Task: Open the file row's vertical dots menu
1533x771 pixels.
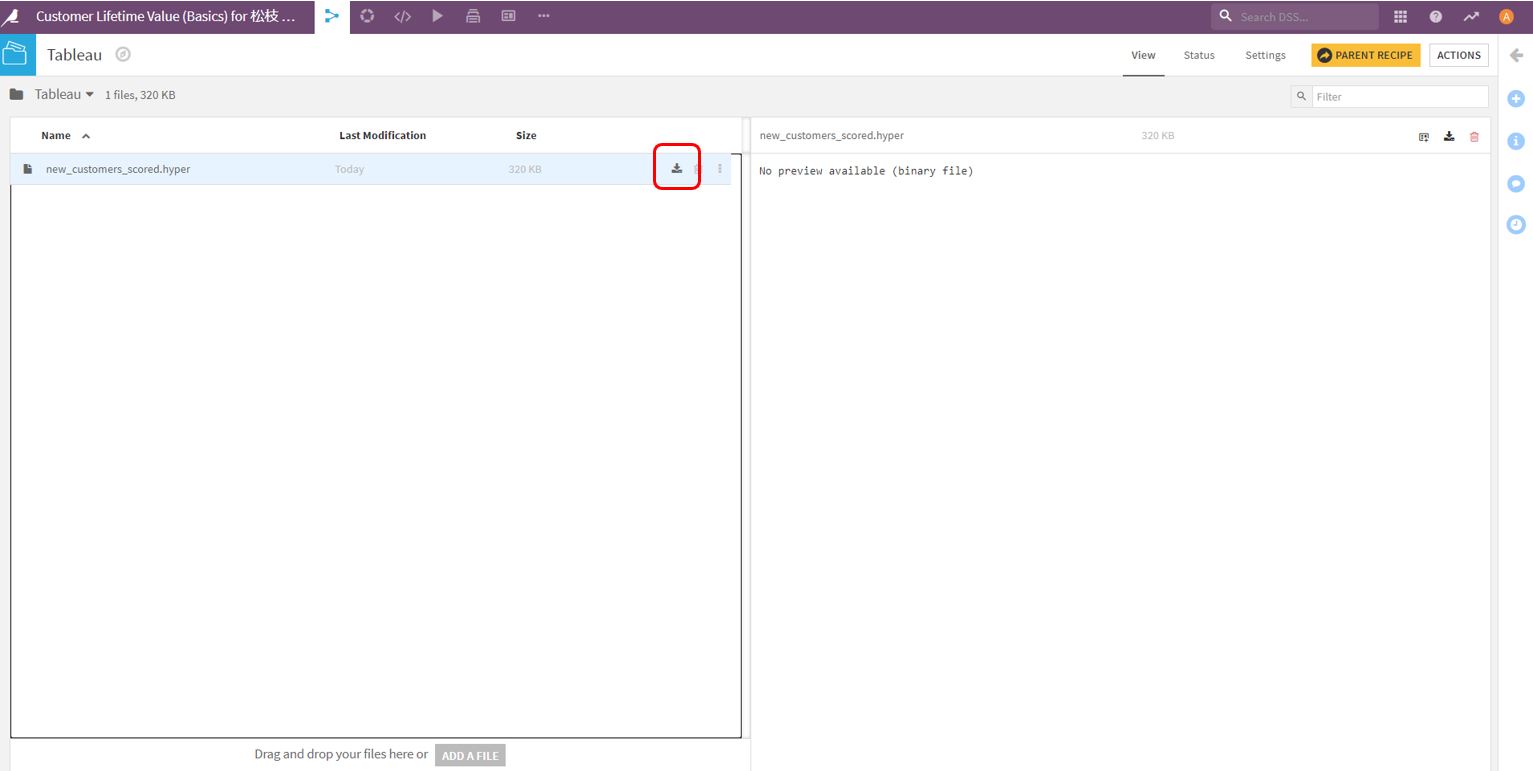Action: pyautogui.click(x=720, y=169)
